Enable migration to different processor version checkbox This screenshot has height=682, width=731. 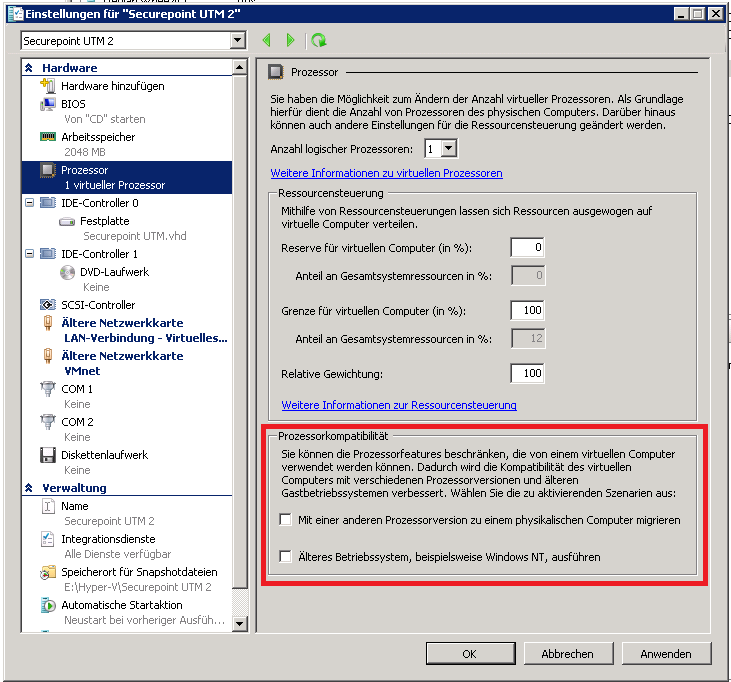[x=286, y=520]
